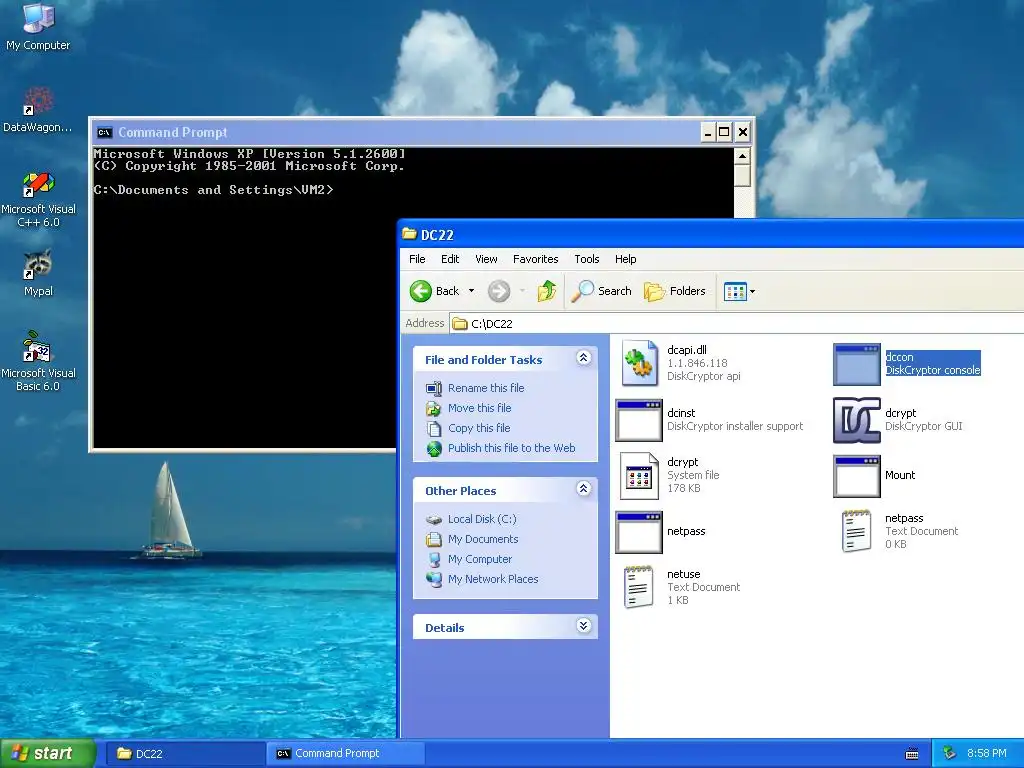Screen dimensions: 1024x768
Task: Open the View menu
Action: coord(486,259)
